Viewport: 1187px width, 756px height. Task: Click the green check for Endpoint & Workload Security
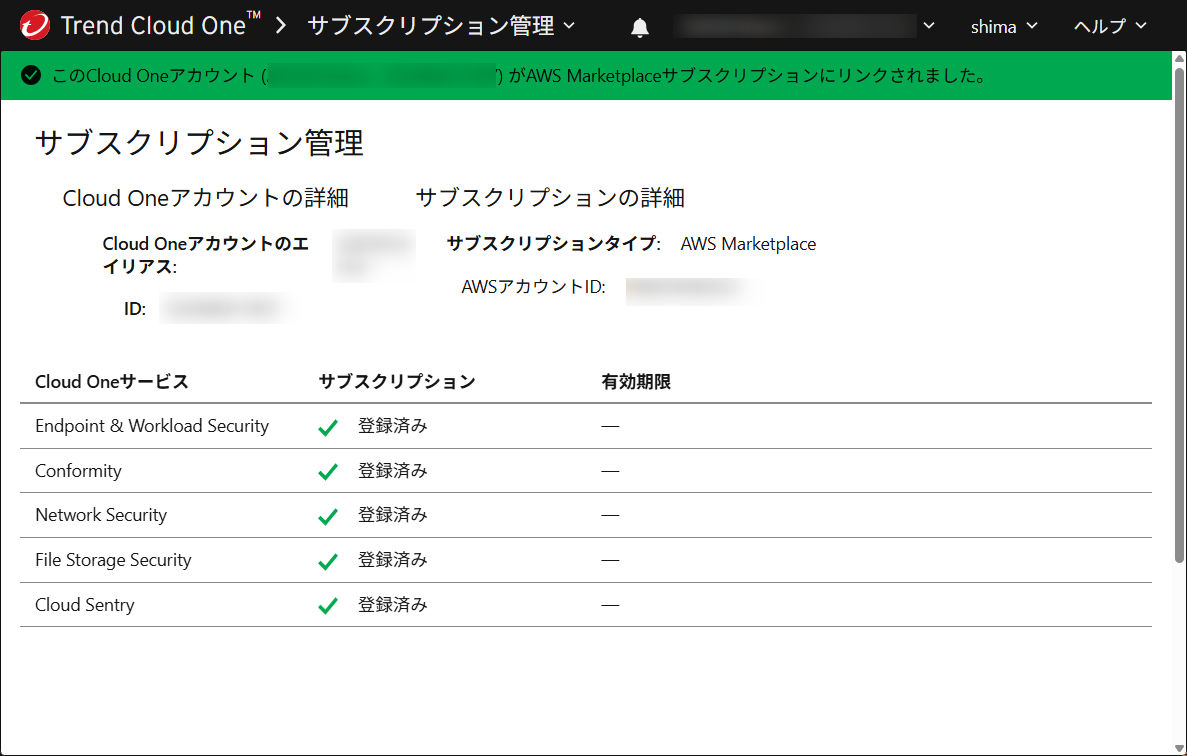pos(328,428)
